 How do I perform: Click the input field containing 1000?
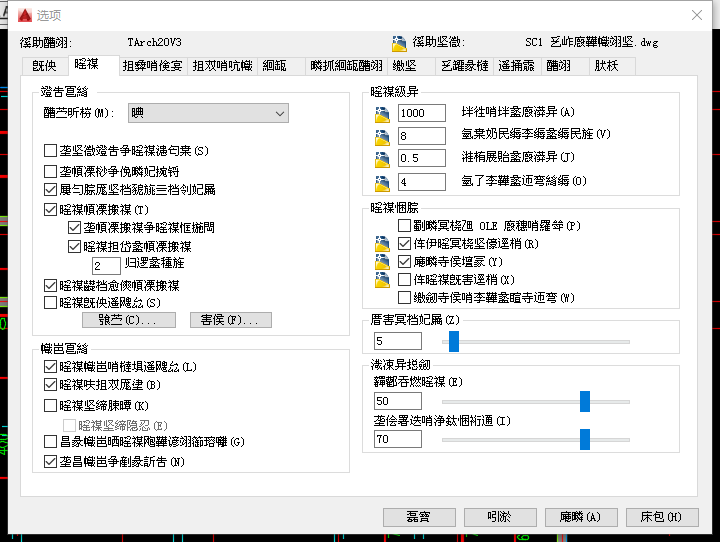click(x=422, y=113)
